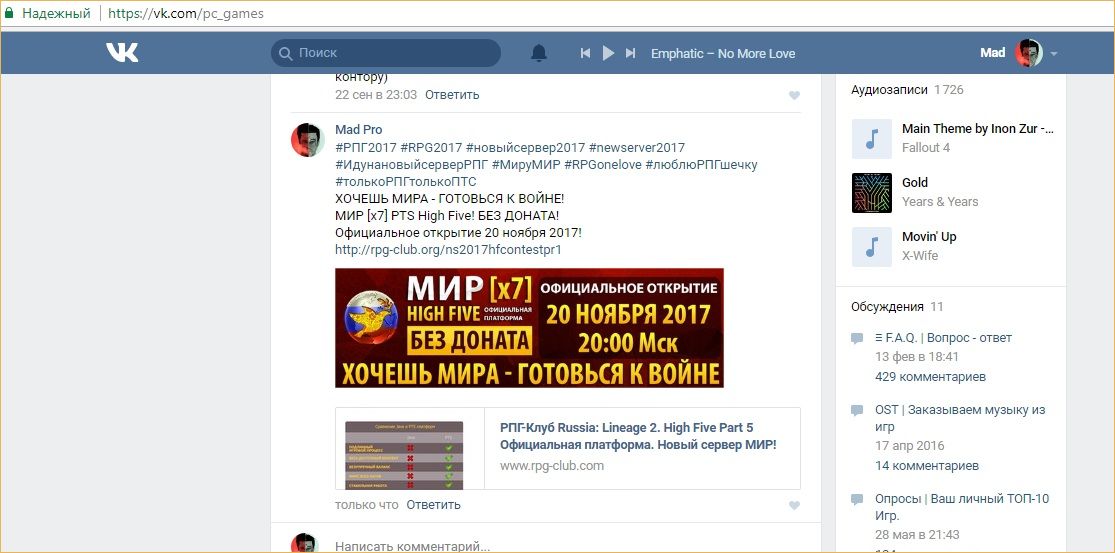1115x553 pixels.
Task: Open the Emphatic – No More Love player
Action: point(723,54)
